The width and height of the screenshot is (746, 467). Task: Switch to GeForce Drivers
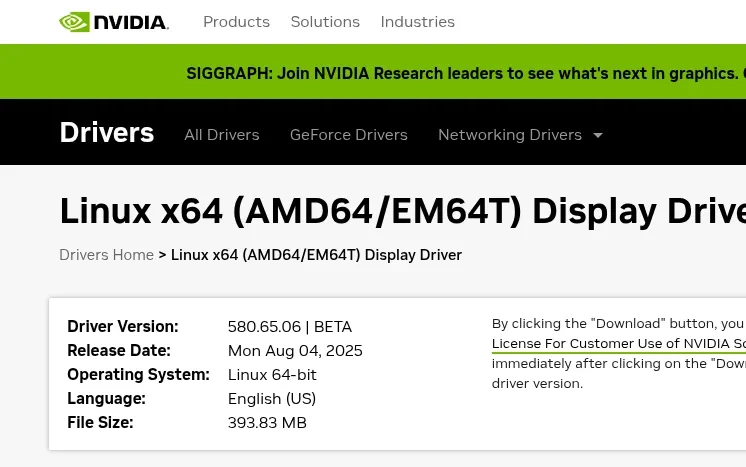tap(348, 135)
